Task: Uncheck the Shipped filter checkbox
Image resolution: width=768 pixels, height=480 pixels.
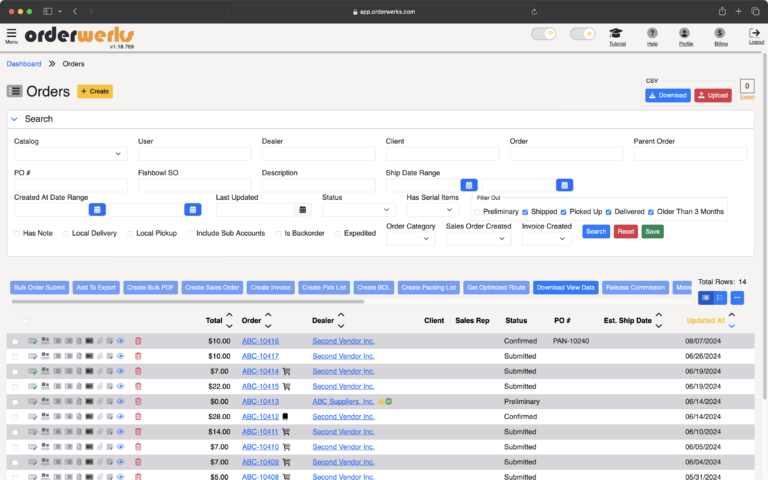Action: [x=525, y=212]
